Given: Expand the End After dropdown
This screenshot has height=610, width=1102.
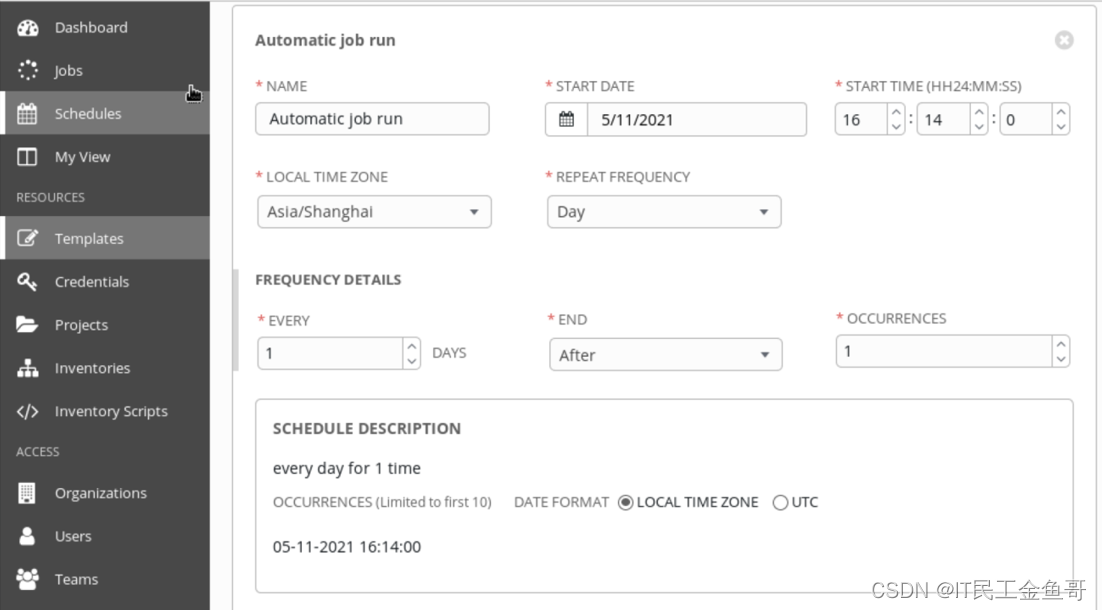Looking at the screenshot, I should (x=666, y=355).
